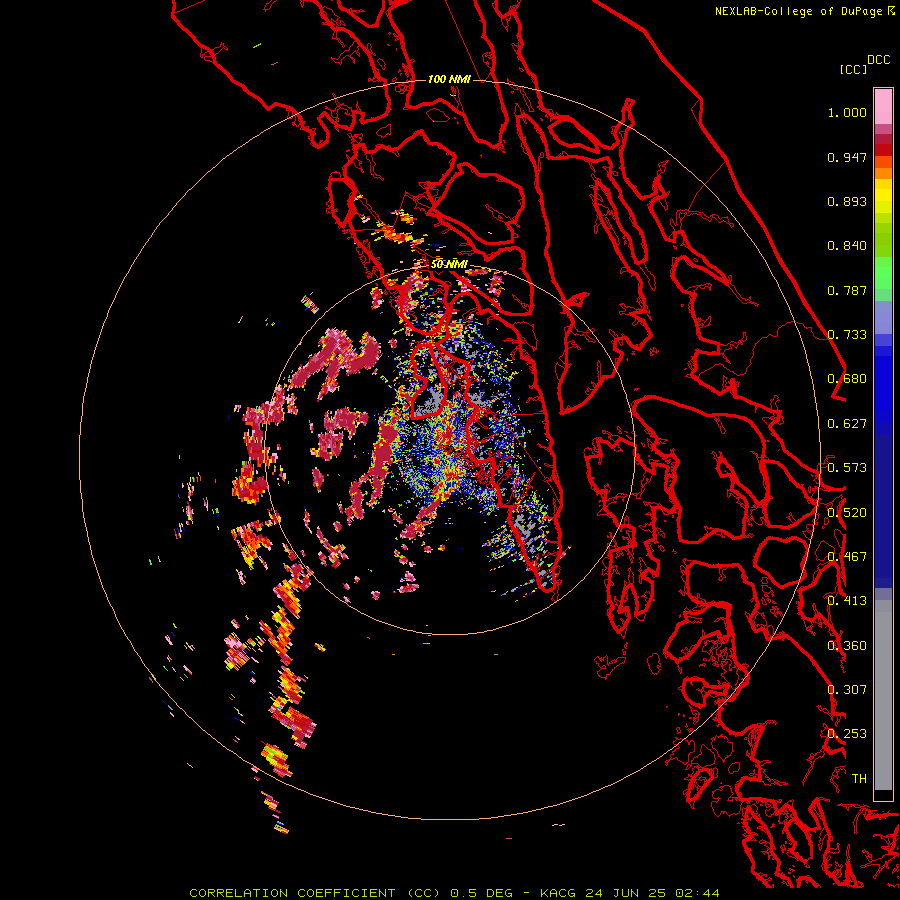Pick the light periwinkle segment of the color bar
This screenshot has height=900, width=900.
883,317
